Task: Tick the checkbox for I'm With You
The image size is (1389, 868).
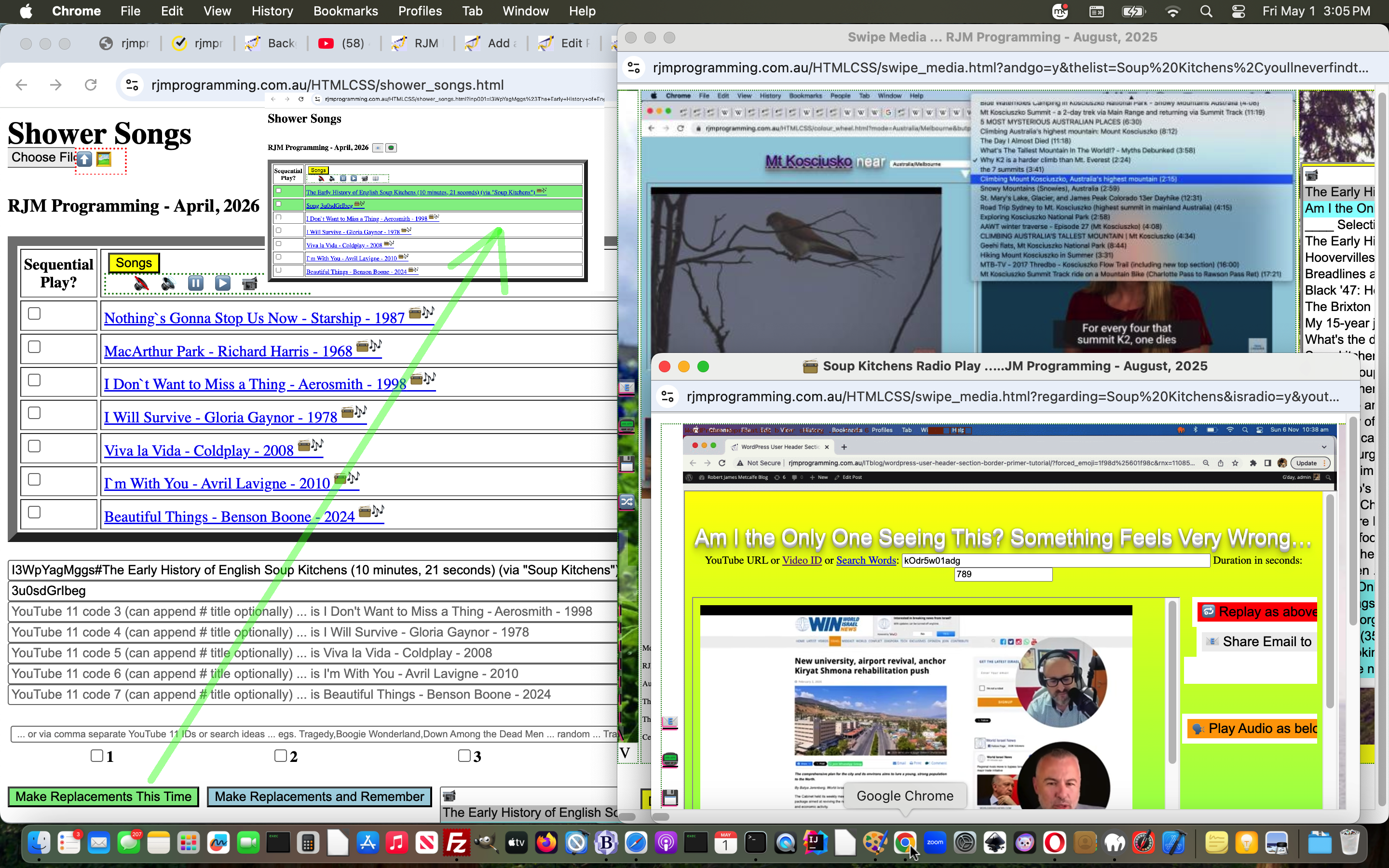Action: 34,479
